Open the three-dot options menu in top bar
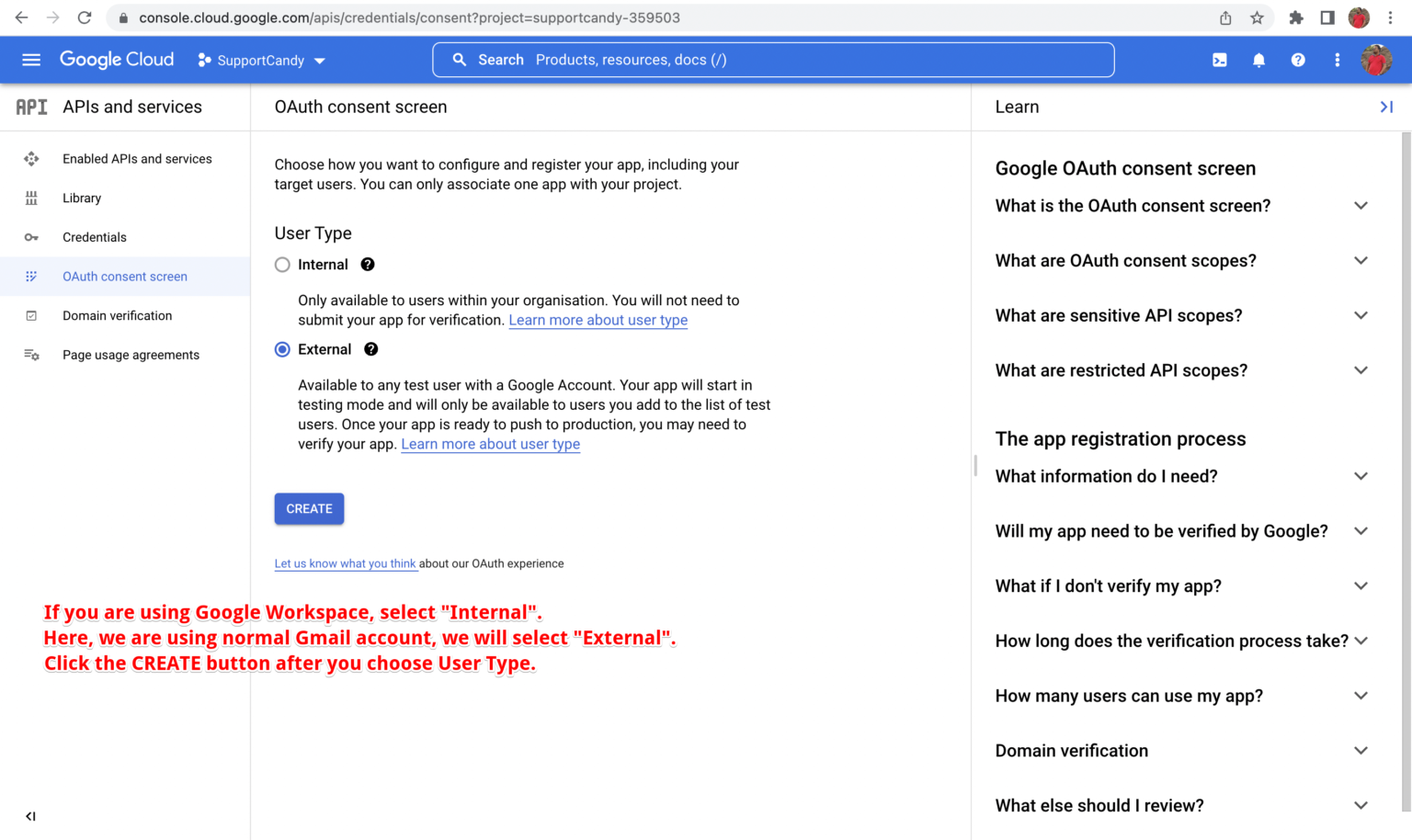Viewport: 1412px width, 840px height. [x=1338, y=59]
